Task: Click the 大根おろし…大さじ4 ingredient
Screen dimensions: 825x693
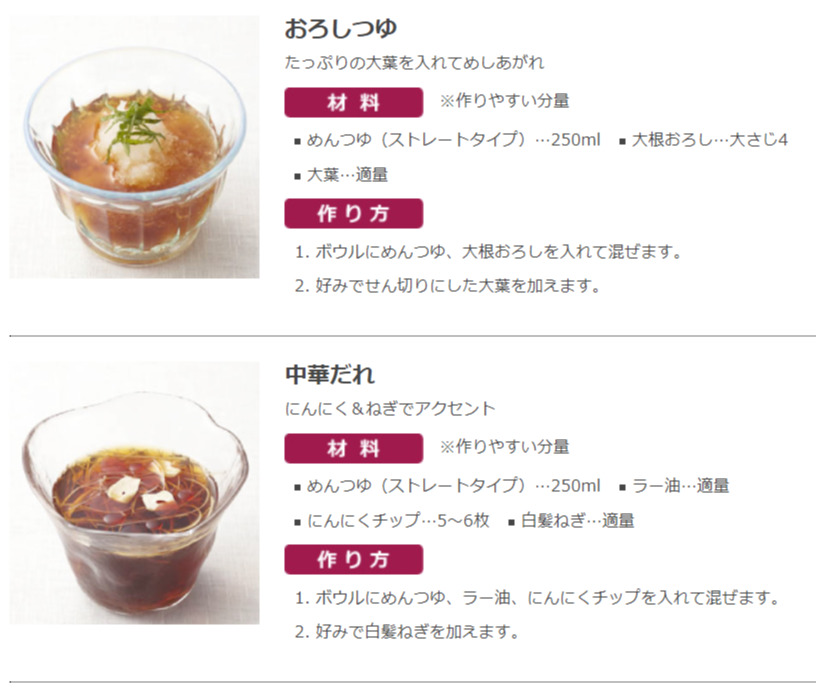Action: pos(703,140)
